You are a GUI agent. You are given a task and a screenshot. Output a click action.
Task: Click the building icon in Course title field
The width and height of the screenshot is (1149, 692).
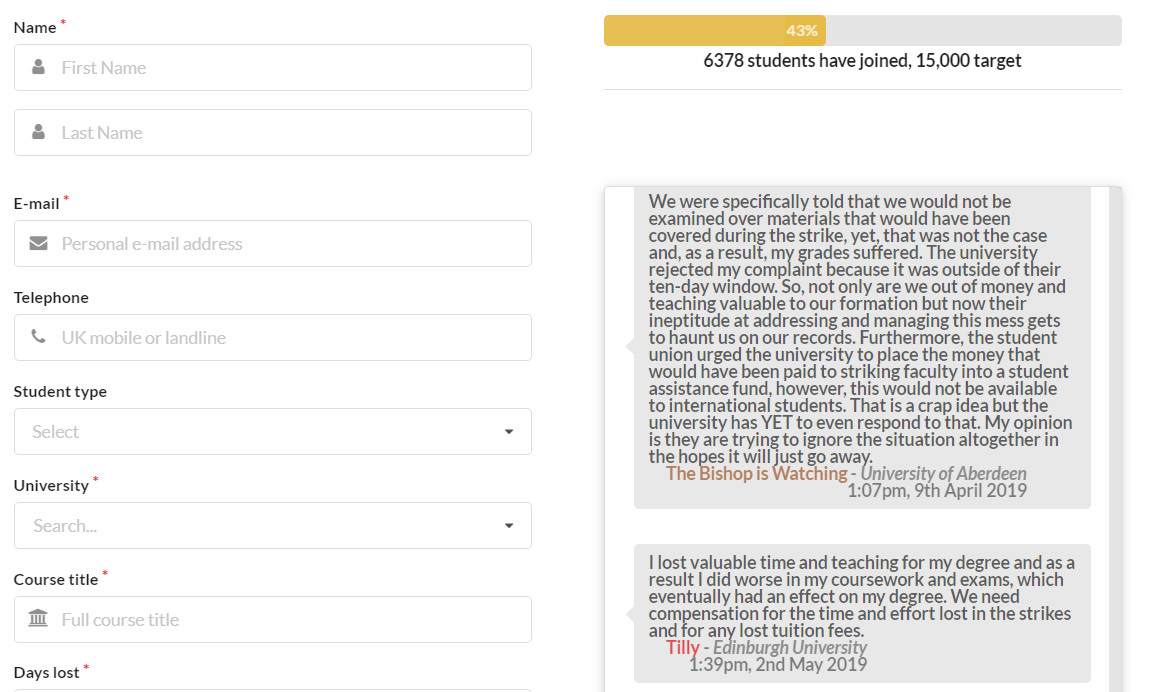point(38,619)
